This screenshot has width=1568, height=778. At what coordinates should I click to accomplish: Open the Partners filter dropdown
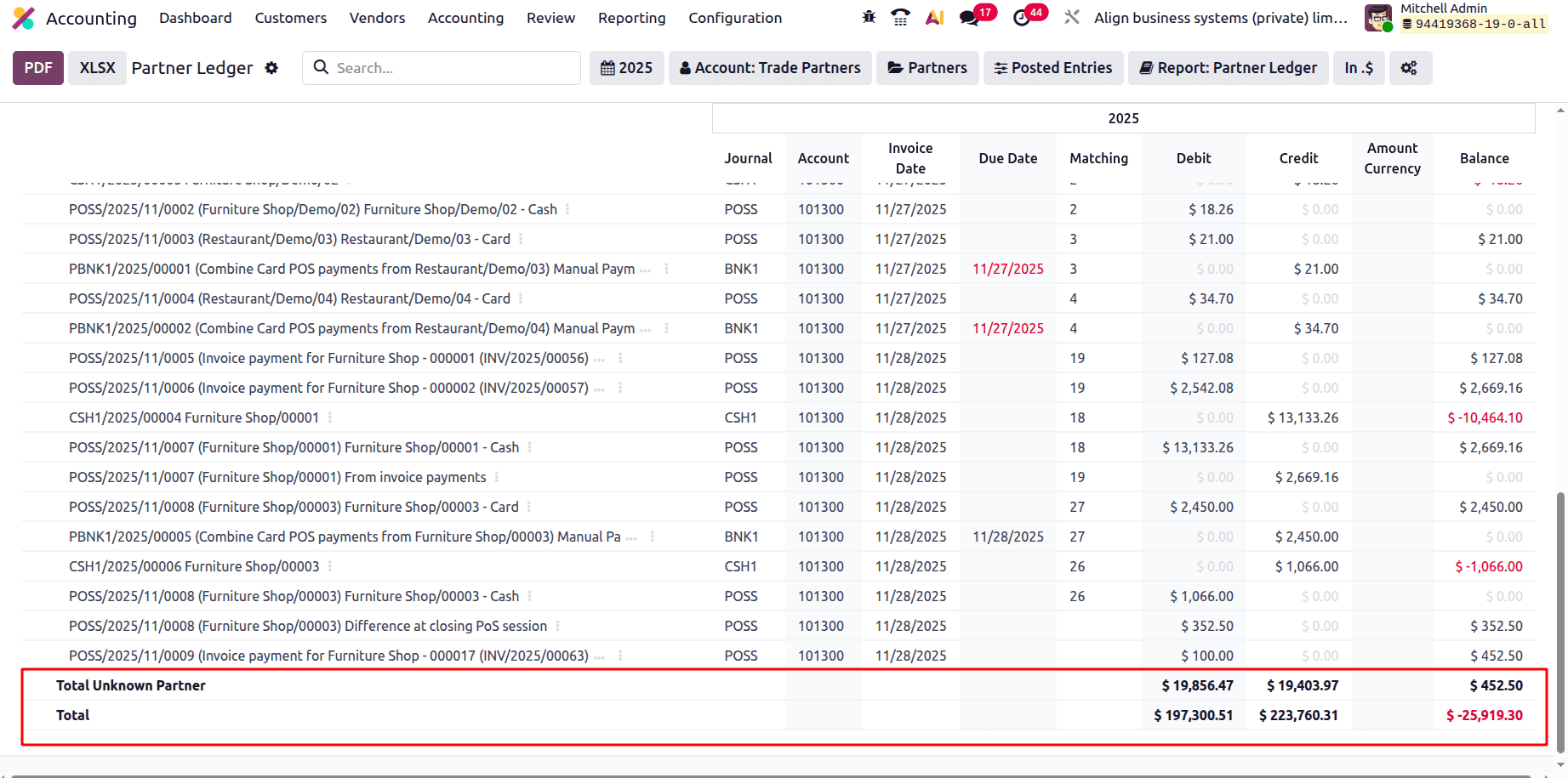tap(927, 68)
